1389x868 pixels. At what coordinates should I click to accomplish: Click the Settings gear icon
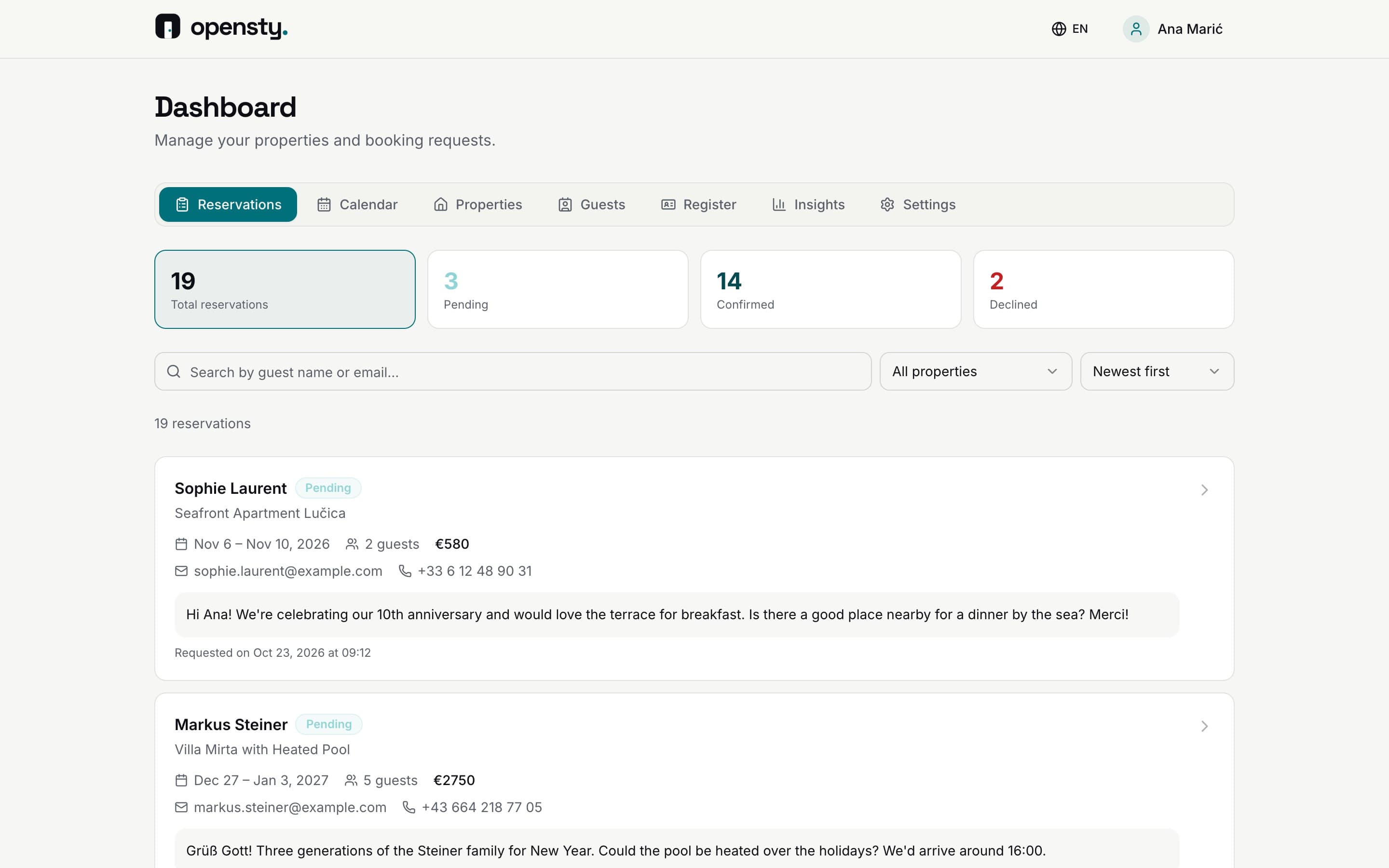click(x=887, y=204)
